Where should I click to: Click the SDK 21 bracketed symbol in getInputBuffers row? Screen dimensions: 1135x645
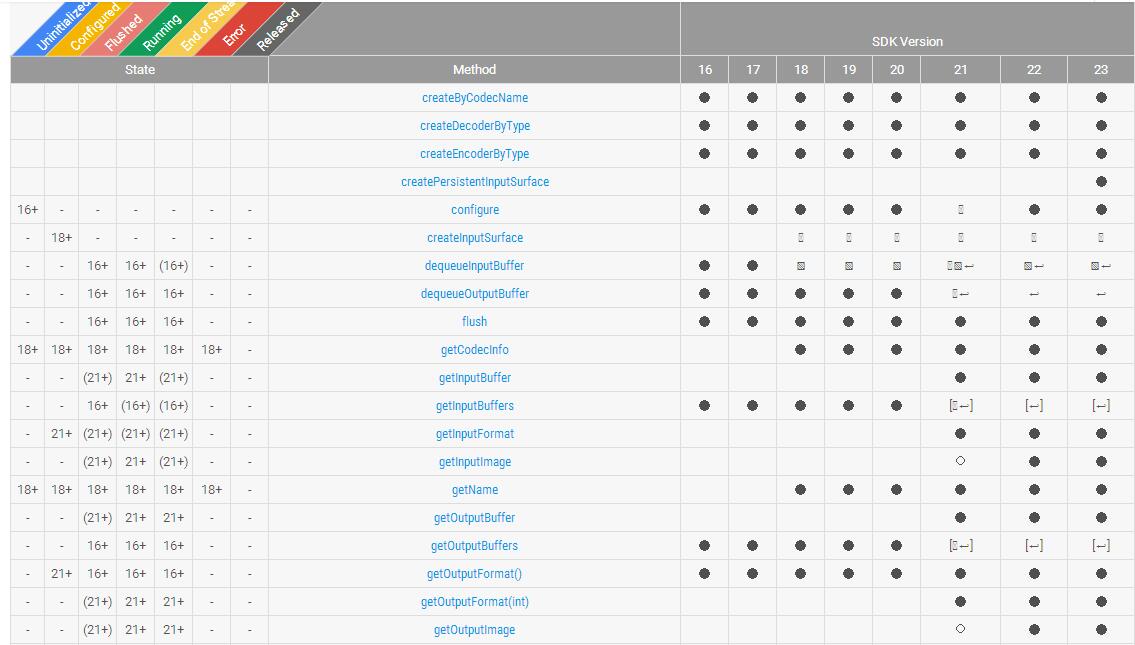(961, 405)
